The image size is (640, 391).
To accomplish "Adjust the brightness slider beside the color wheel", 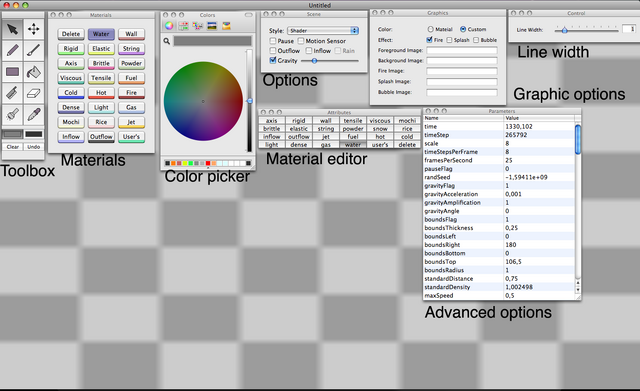I will pos(249,101).
